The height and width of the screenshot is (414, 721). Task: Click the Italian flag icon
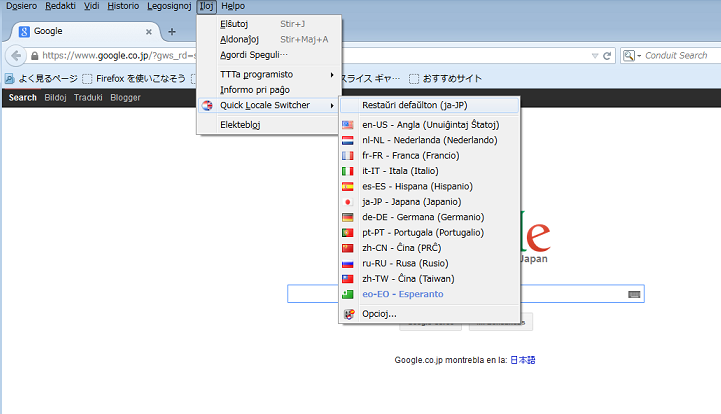click(x=348, y=171)
